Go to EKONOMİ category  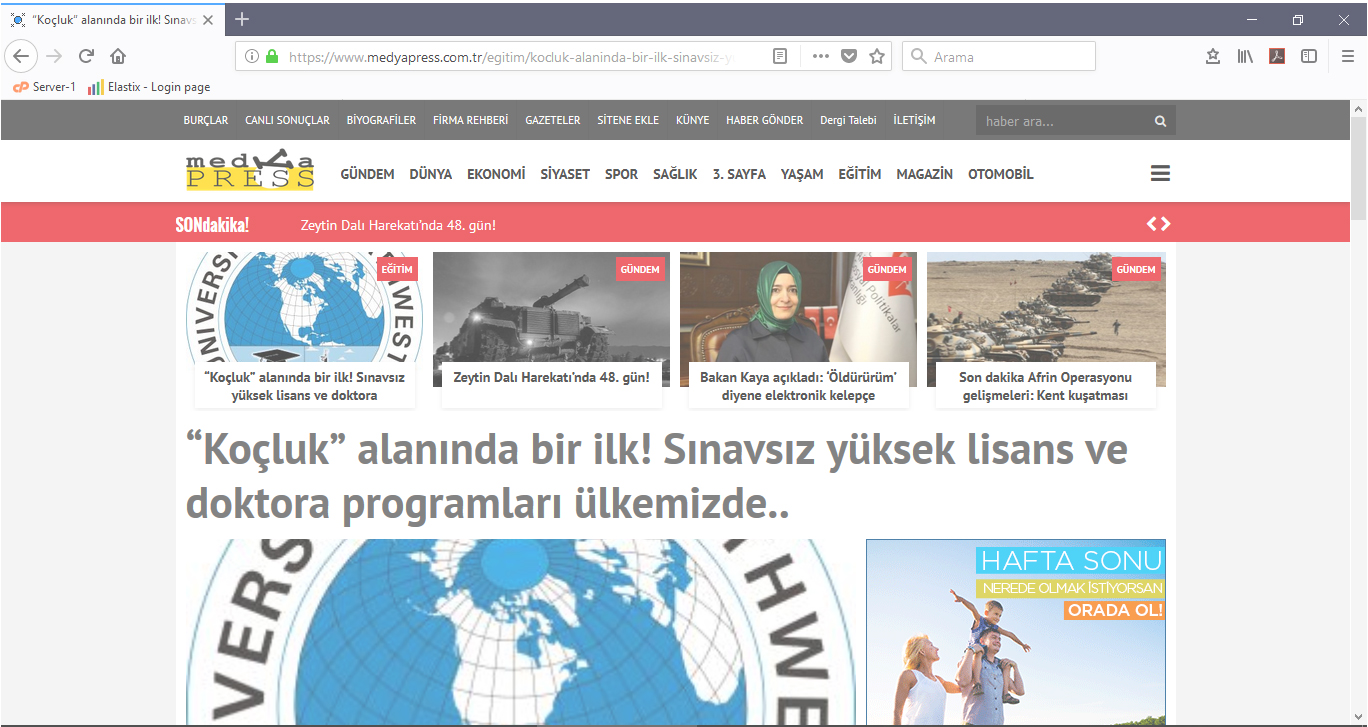[x=496, y=174]
